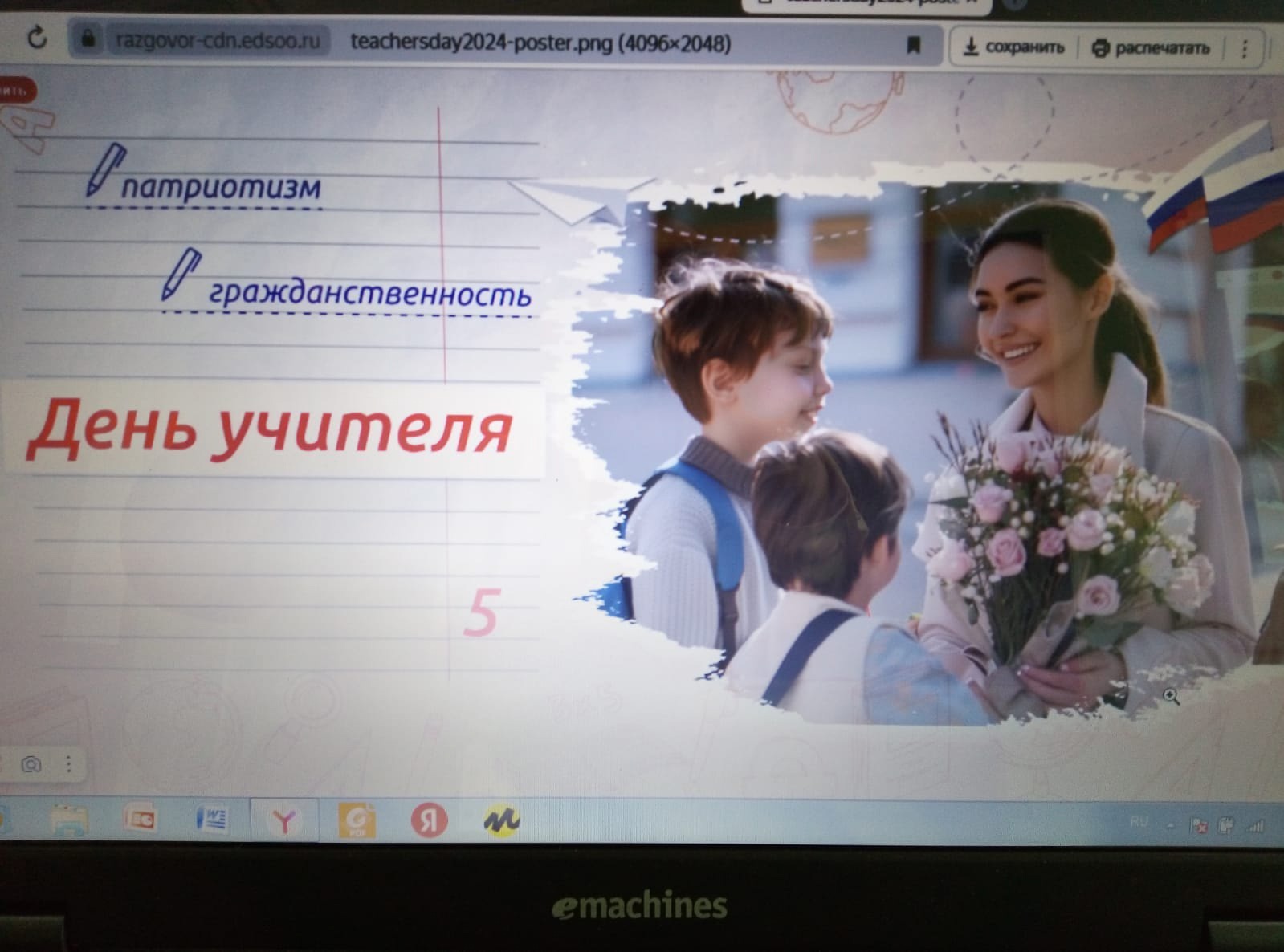Screen dimensions: 1284x952
Task: Check the power status icon in the tray
Action: 1225,824
